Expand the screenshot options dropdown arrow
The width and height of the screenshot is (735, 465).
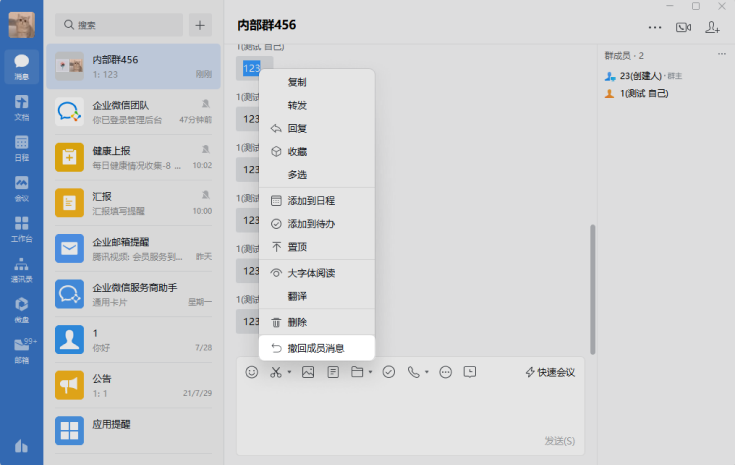[x=290, y=373]
